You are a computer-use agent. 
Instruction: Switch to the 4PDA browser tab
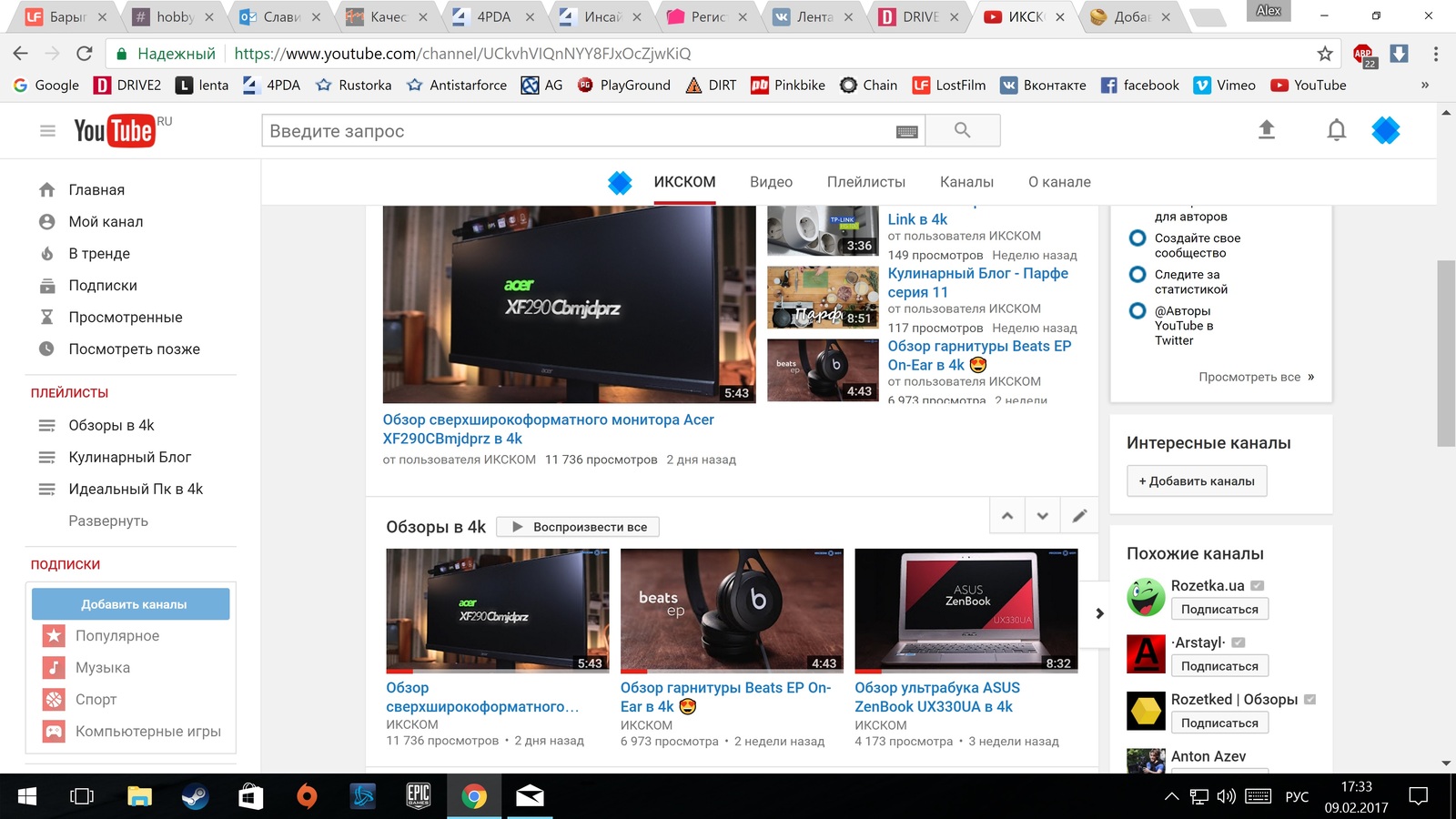(494, 16)
